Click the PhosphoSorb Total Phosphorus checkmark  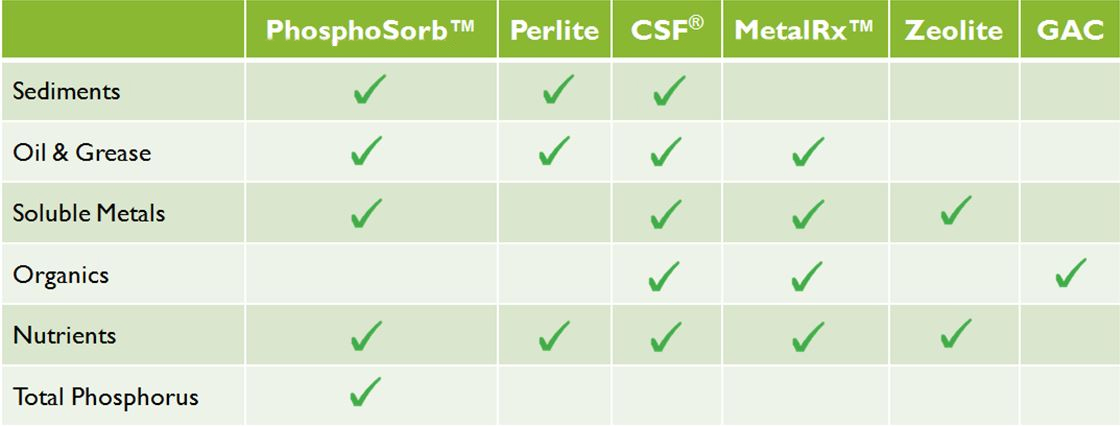[366, 392]
